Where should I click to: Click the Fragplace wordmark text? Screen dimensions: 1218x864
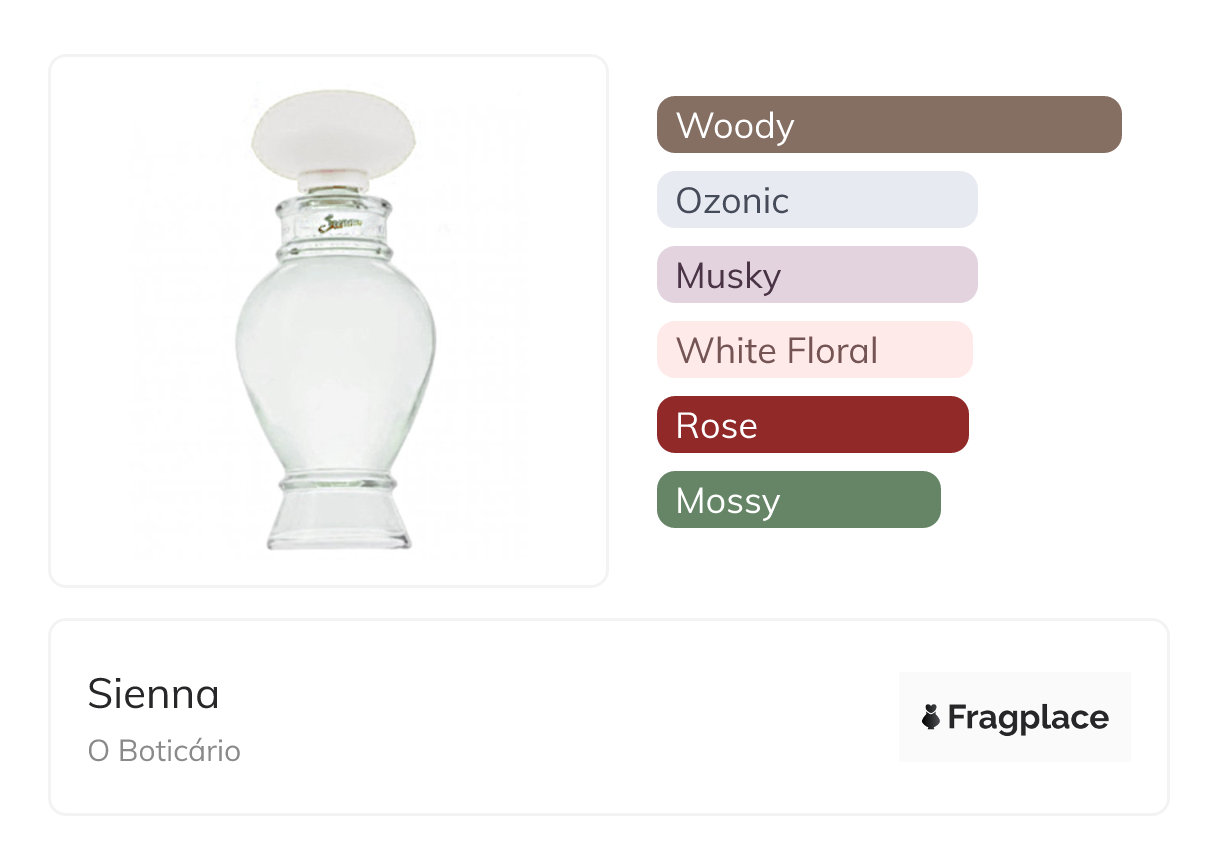[1028, 717]
